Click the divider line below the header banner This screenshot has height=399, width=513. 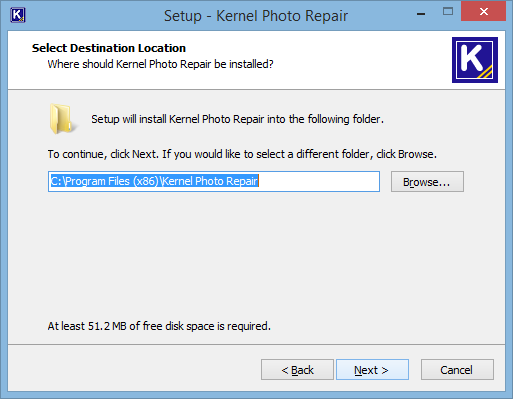[256, 89]
